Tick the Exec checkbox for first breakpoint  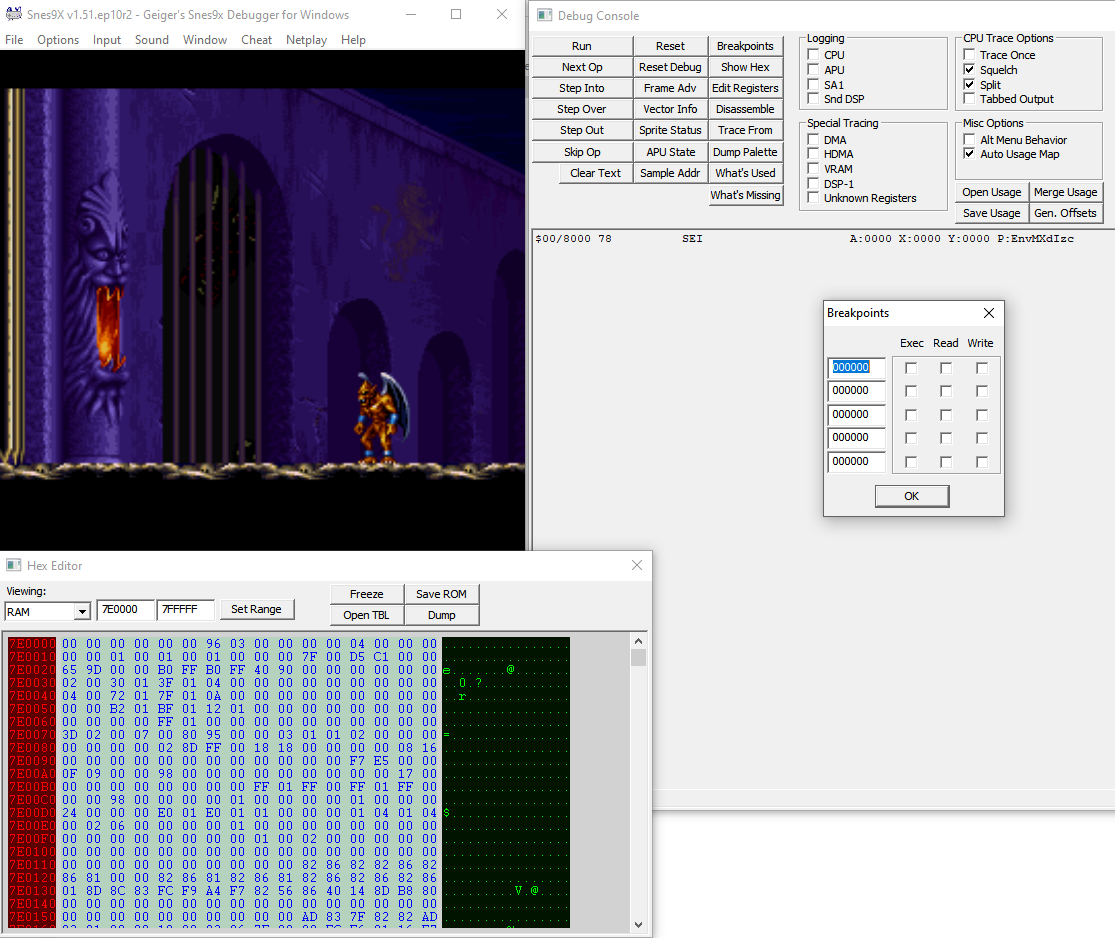(911, 368)
